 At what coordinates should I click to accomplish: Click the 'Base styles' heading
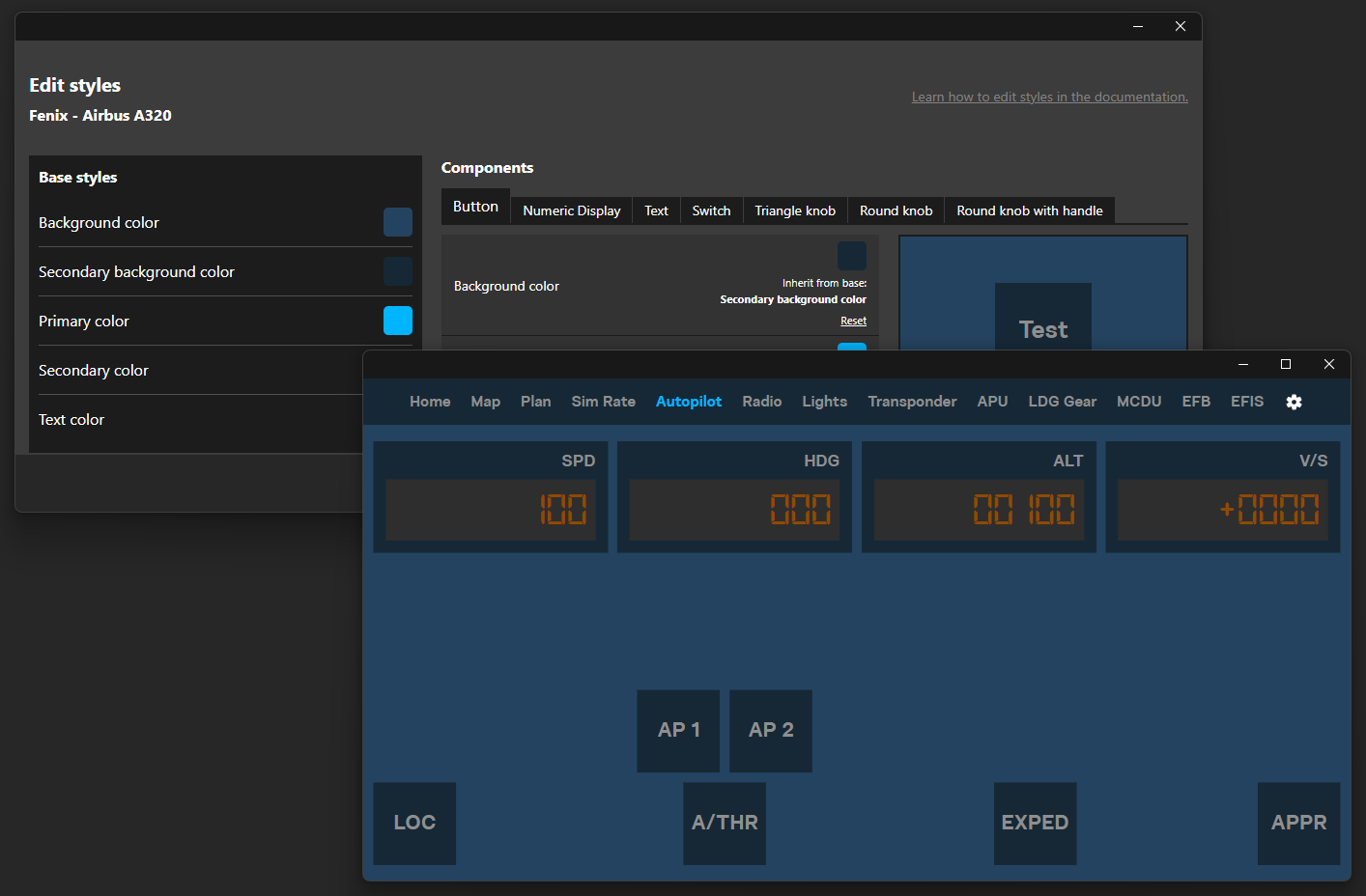click(x=78, y=178)
